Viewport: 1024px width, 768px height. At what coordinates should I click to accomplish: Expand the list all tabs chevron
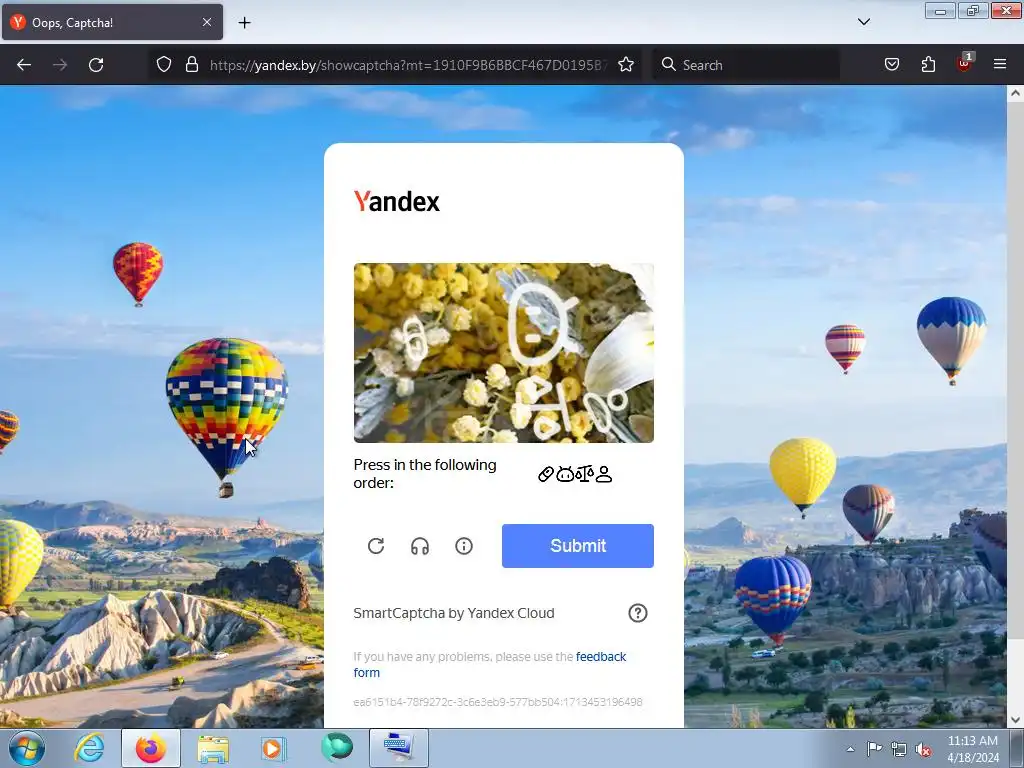pos(863,22)
